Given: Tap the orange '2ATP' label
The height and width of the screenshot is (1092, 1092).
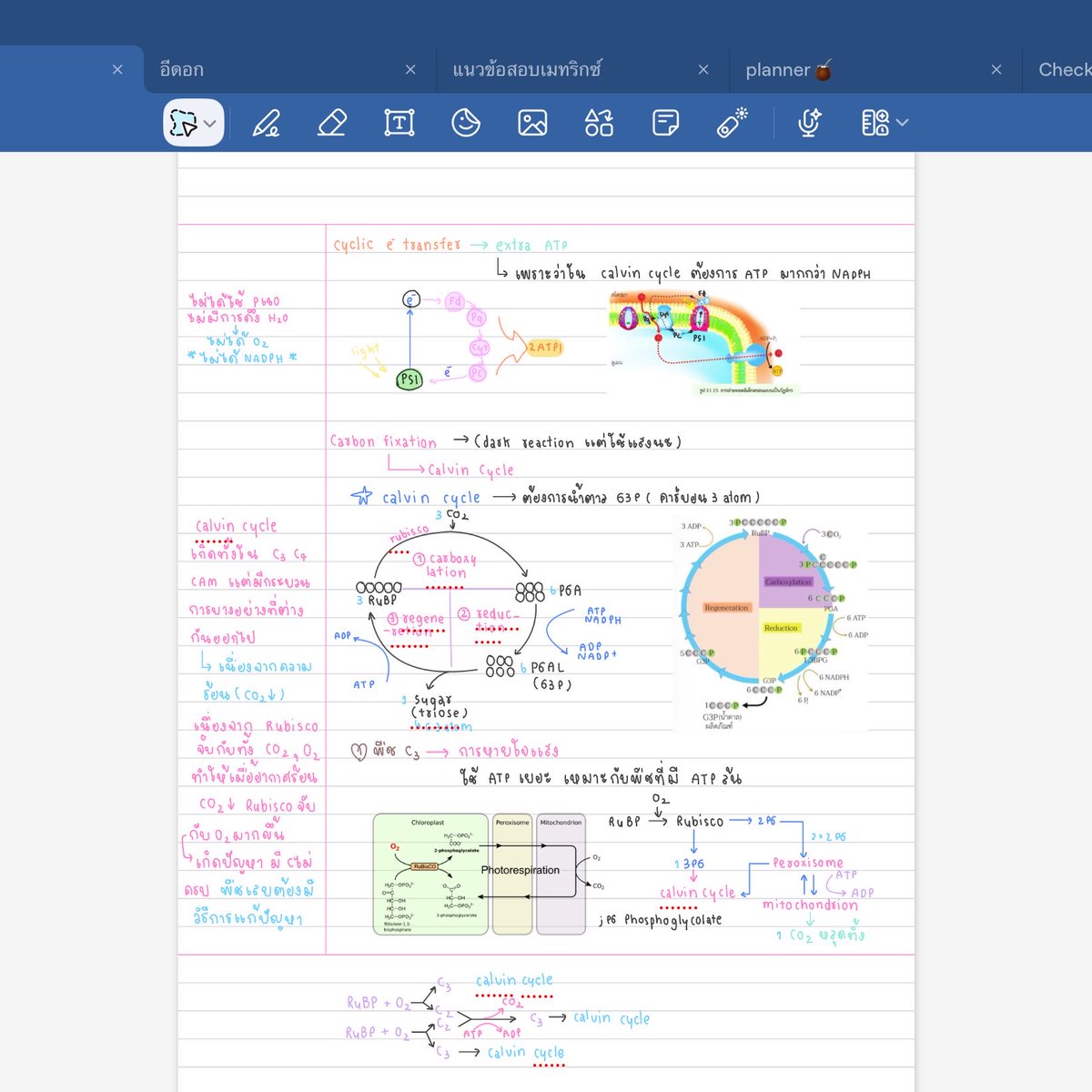Looking at the screenshot, I should (545, 348).
